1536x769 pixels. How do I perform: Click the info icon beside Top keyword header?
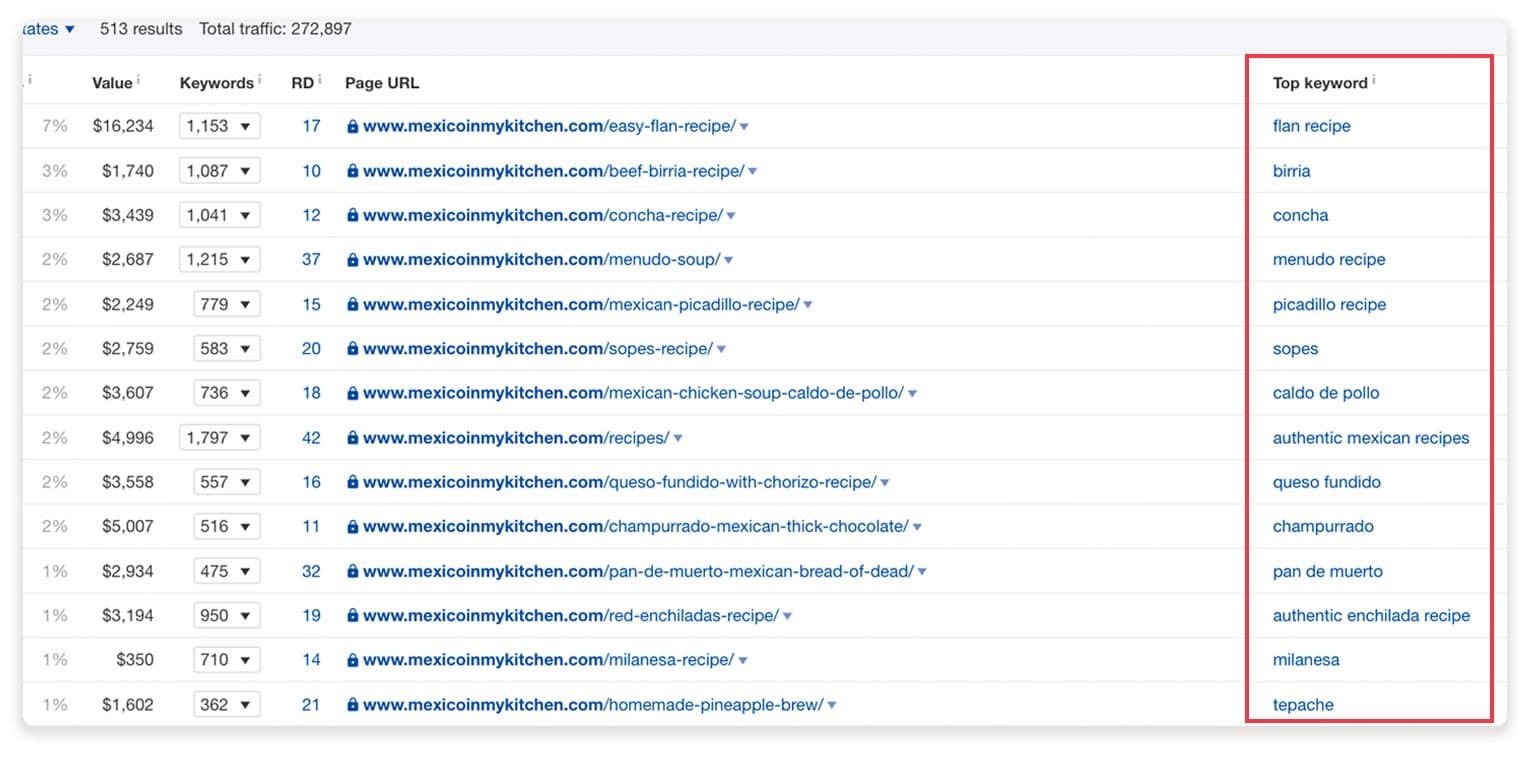pos(1374,79)
